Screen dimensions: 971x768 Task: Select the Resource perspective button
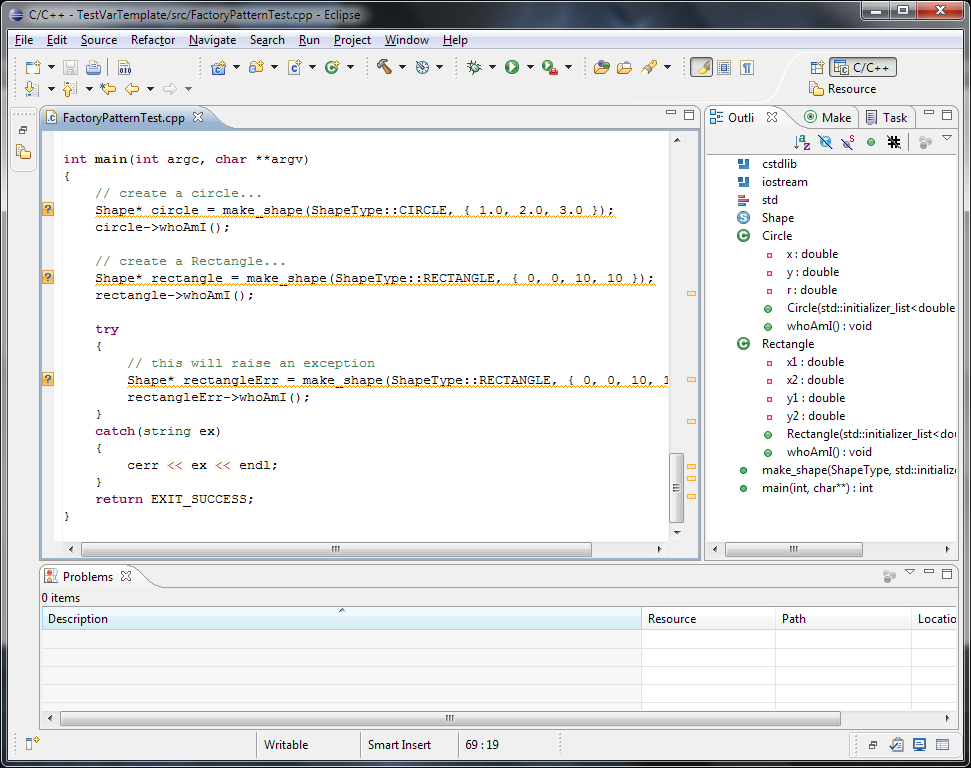[843, 89]
